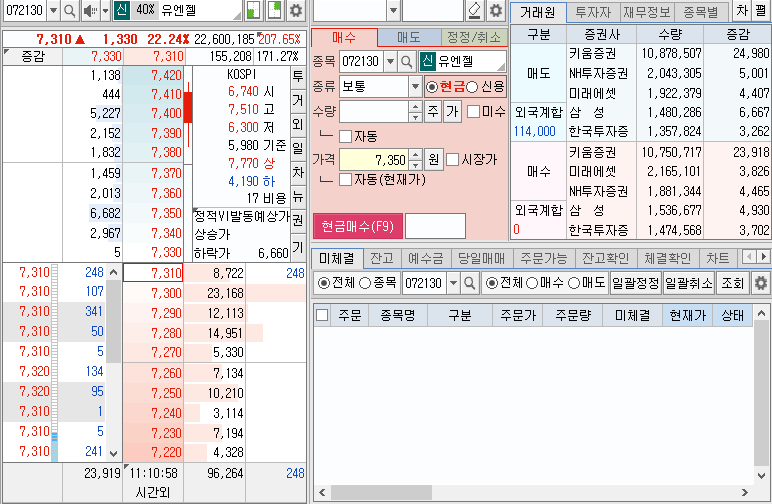Switch to the 정정/취소 tab

pyautogui.click(x=474, y=37)
